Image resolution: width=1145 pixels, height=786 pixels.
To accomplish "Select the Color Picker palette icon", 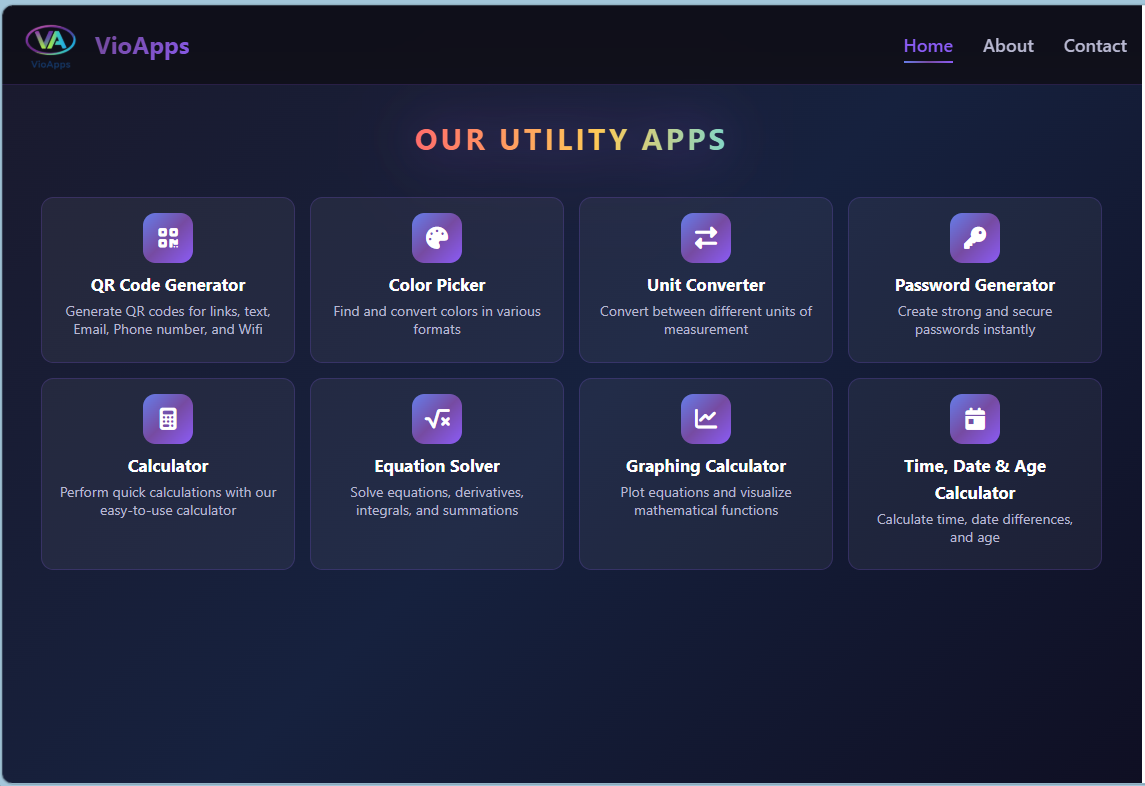I will click(437, 238).
